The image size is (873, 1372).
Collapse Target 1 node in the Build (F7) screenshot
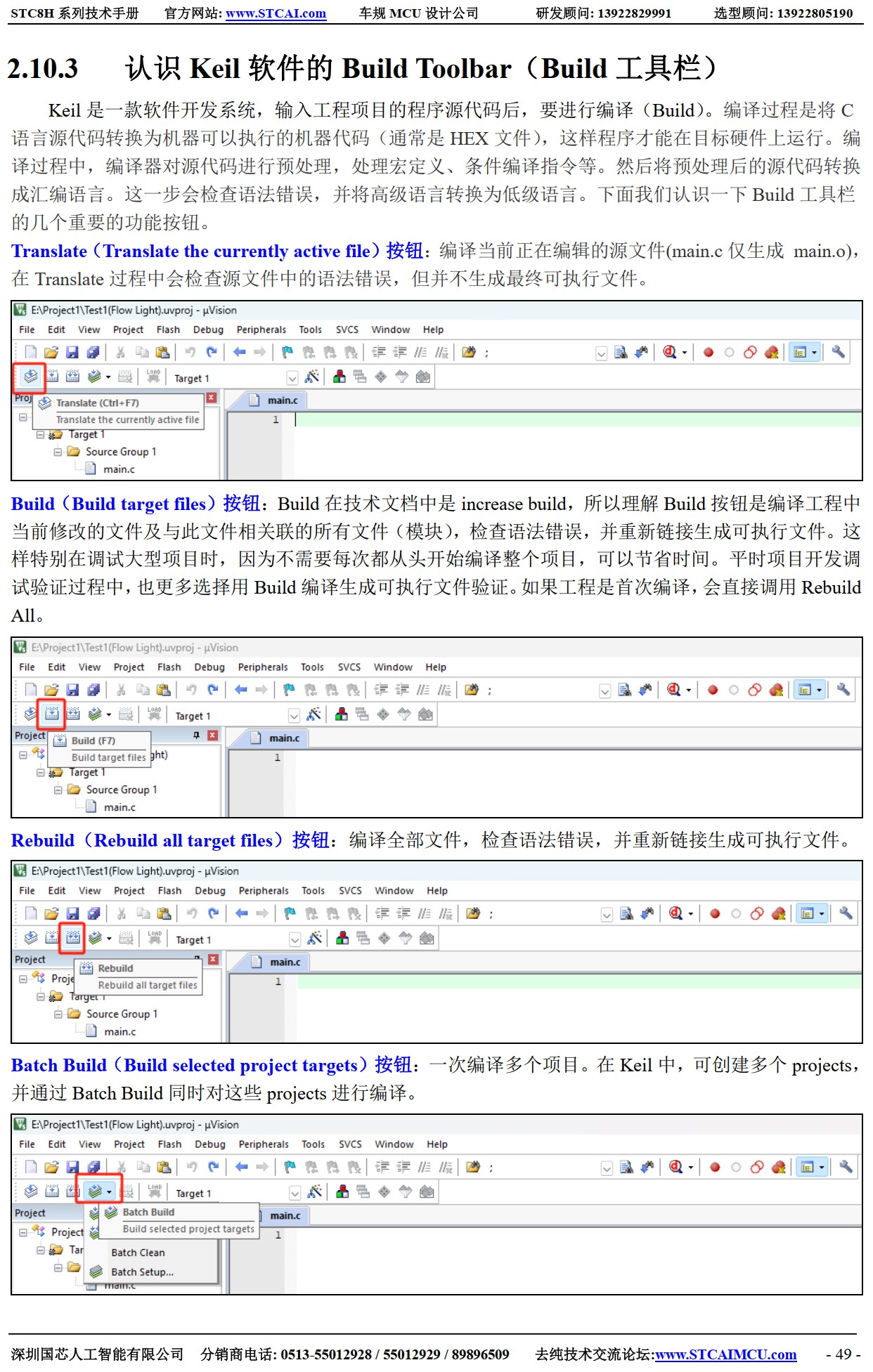click(41, 772)
